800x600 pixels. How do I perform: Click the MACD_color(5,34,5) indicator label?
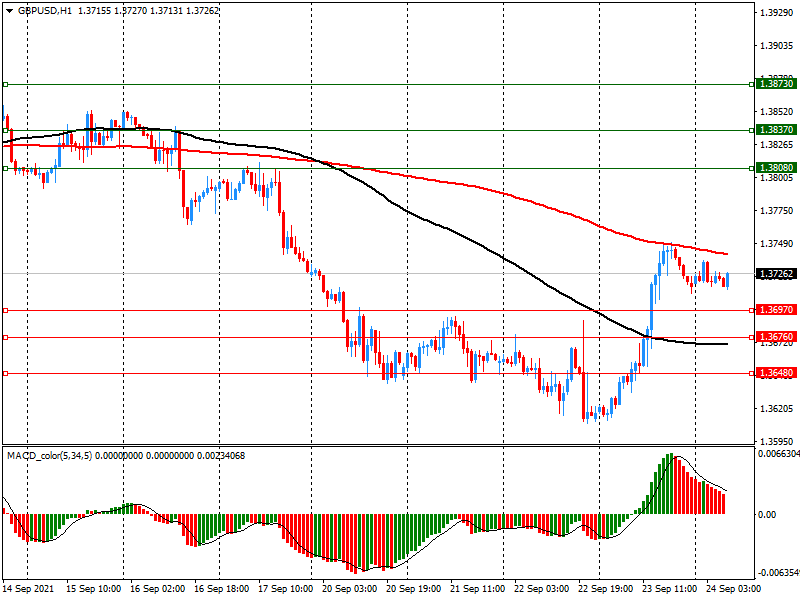tap(49, 456)
